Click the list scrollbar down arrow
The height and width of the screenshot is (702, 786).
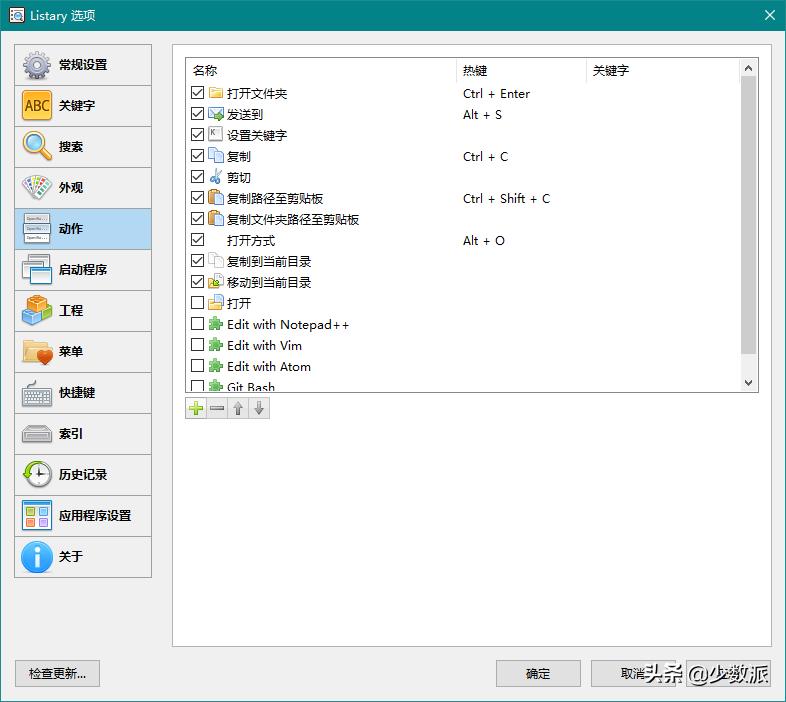(x=748, y=383)
